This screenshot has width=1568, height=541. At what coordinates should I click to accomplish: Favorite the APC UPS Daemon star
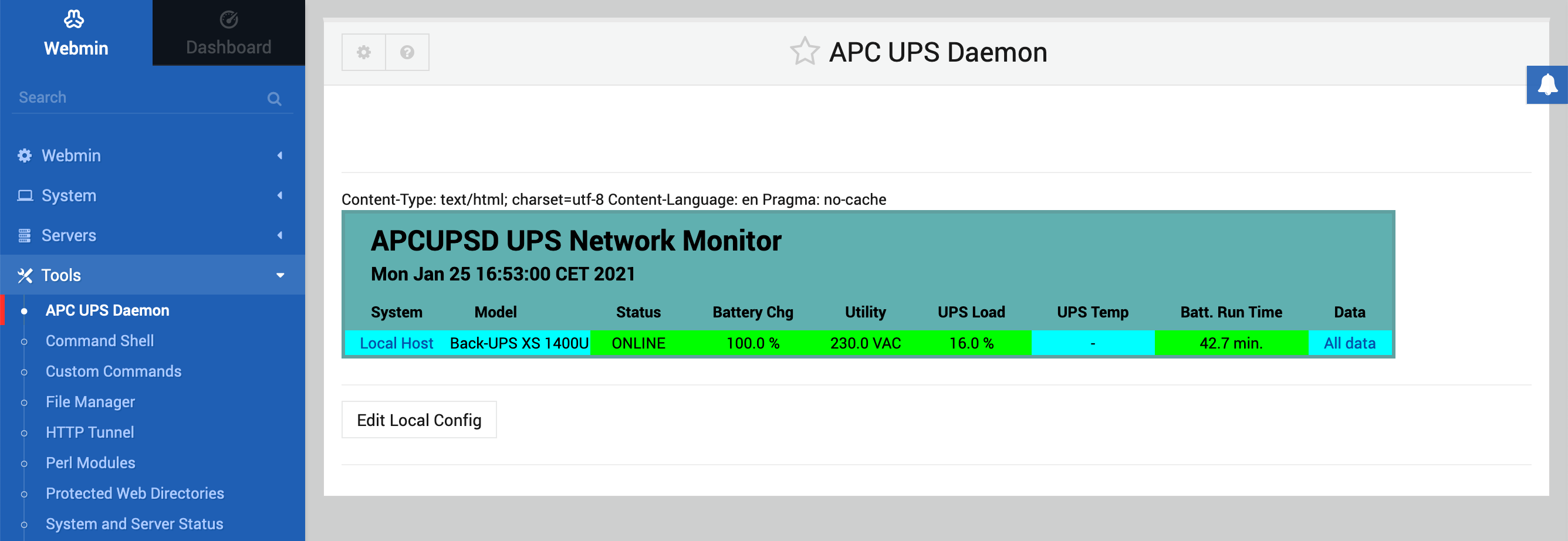[x=804, y=52]
